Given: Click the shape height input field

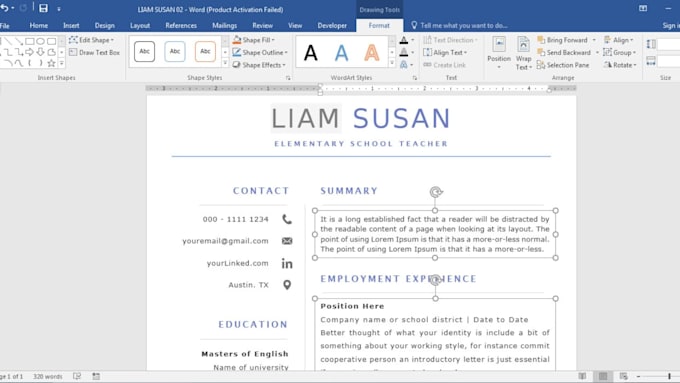Looking at the screenshot, I should 669,44.
